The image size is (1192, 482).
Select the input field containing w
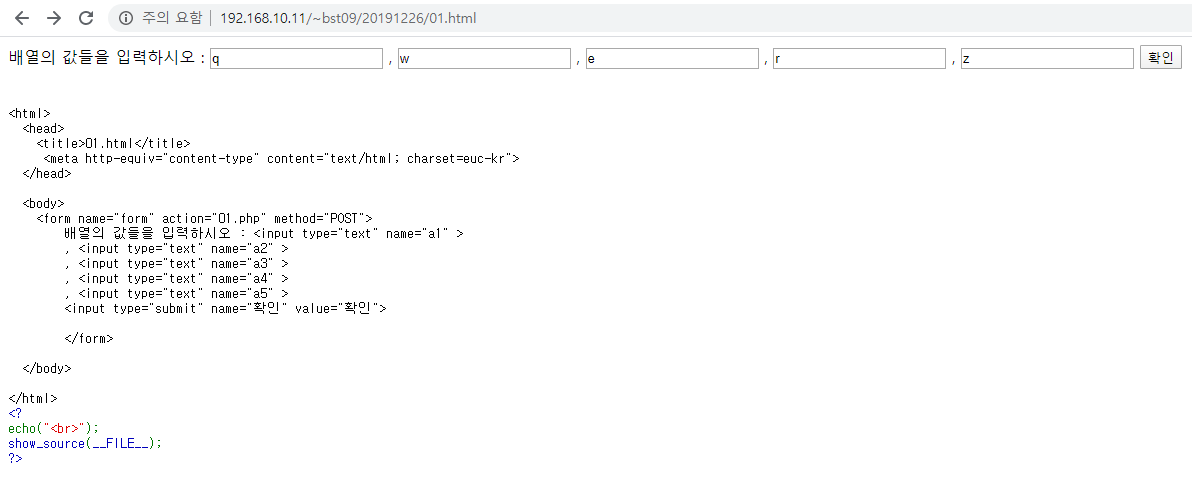pos(484,59)
